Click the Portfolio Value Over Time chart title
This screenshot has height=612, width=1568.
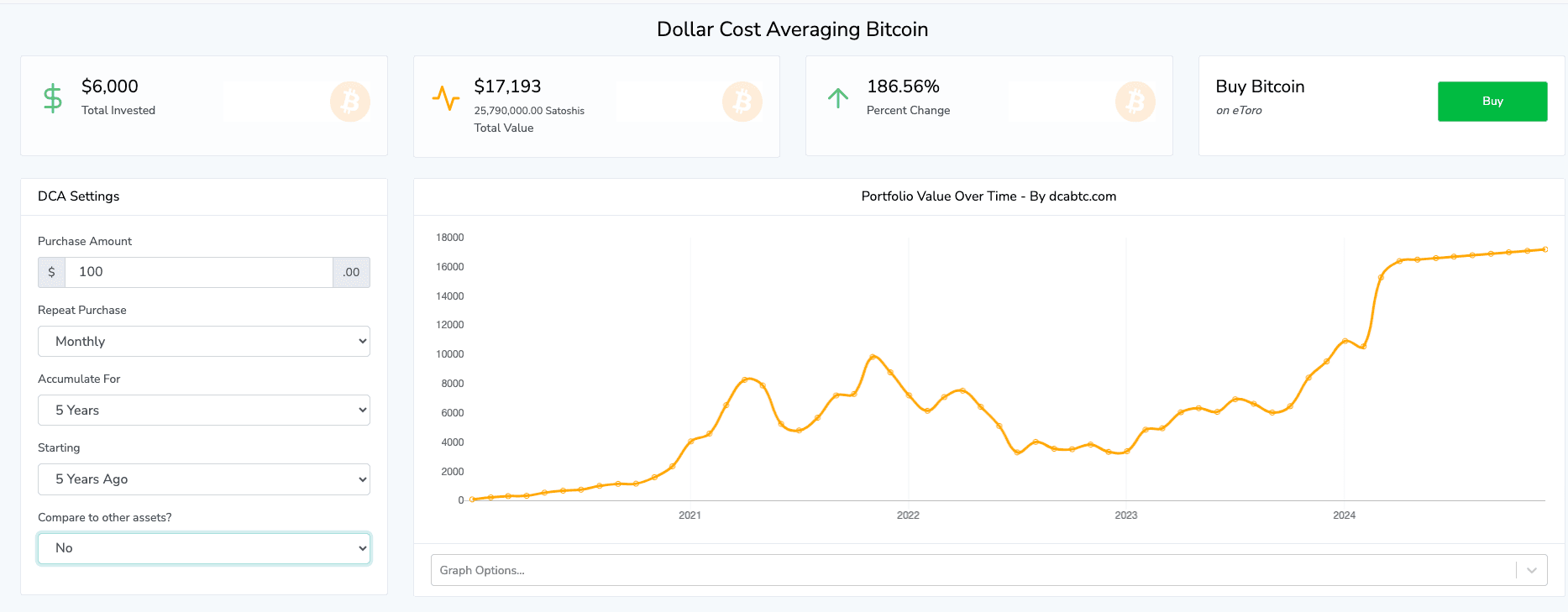pyautogui.click(x=989, y=196)
